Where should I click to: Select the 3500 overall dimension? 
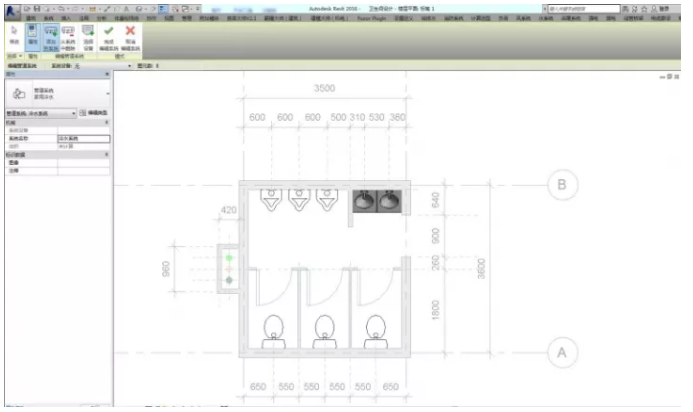(x=324, y=88)
